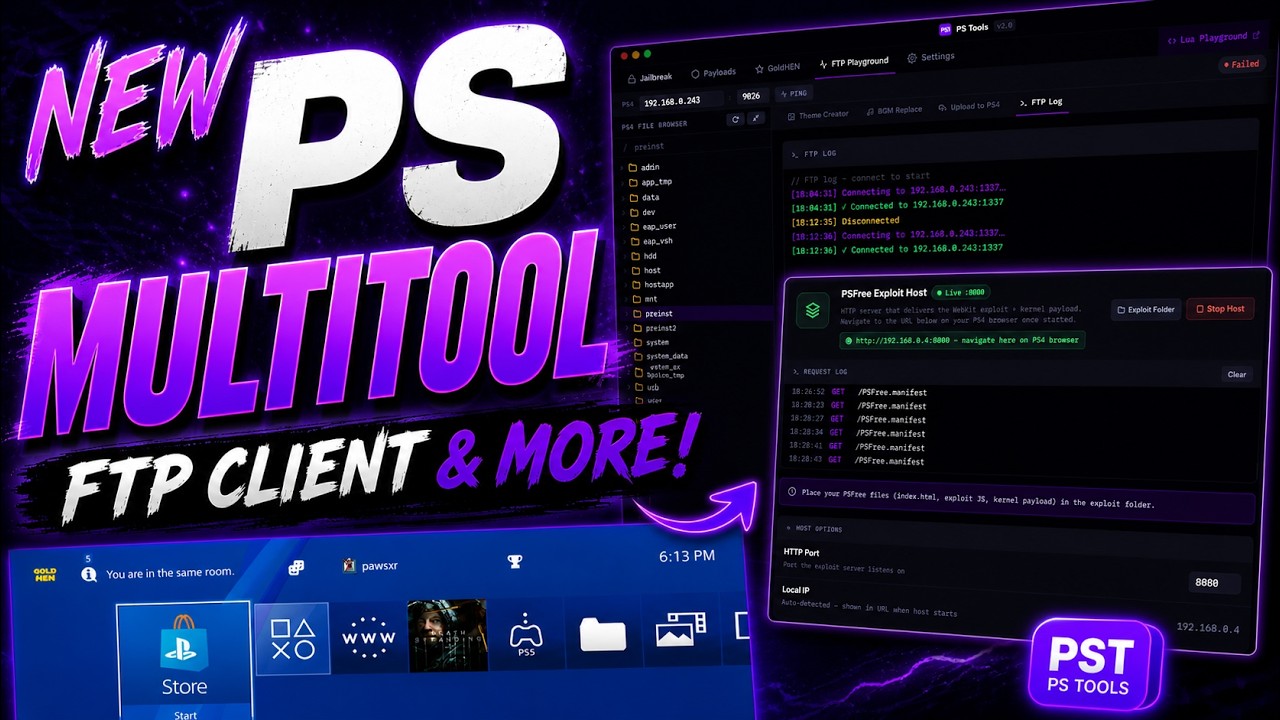
Task: Open the pawsxr profile
Action: [x=371, y=565]
